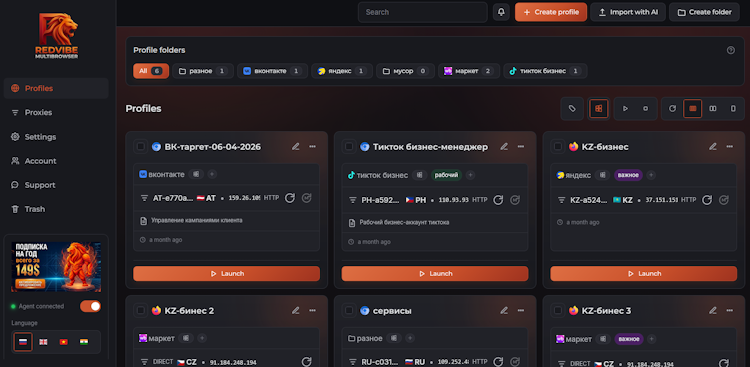Viewport: 750px width, 367px height.
Task: Add a tag to ВК-таргет profile plus icon
Action: click(212, 174)
